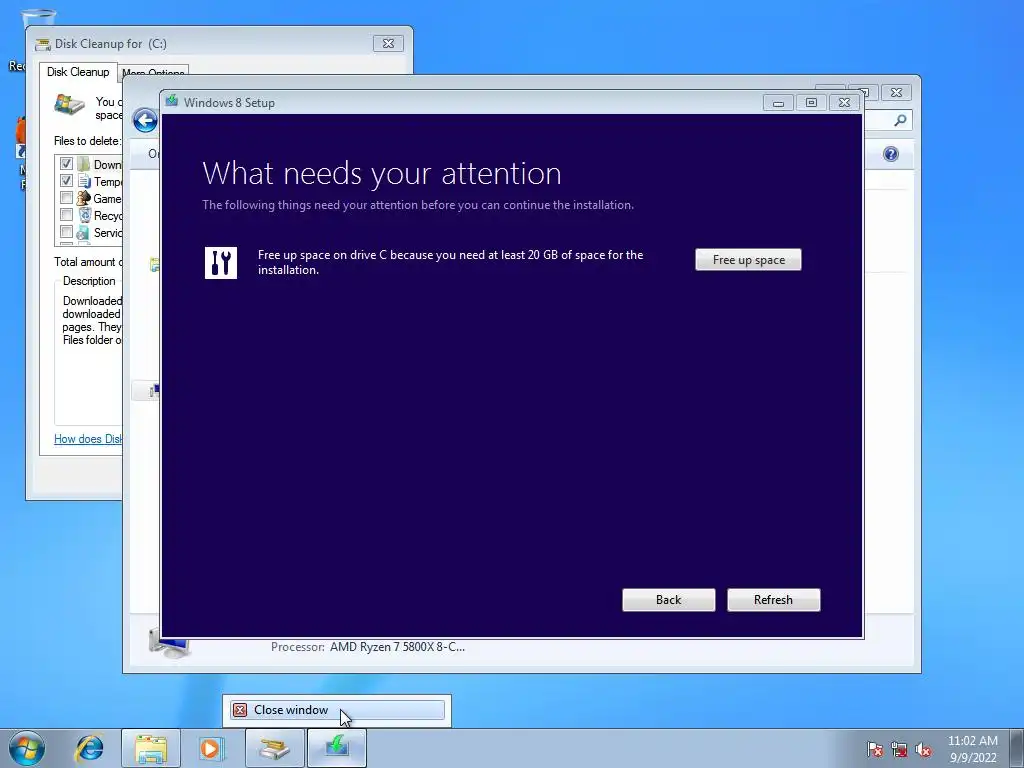Viewport: 1024px width, 768px height.
Task: Close the Disk Cleanup dialog
Action: click(x=388, y=43)
